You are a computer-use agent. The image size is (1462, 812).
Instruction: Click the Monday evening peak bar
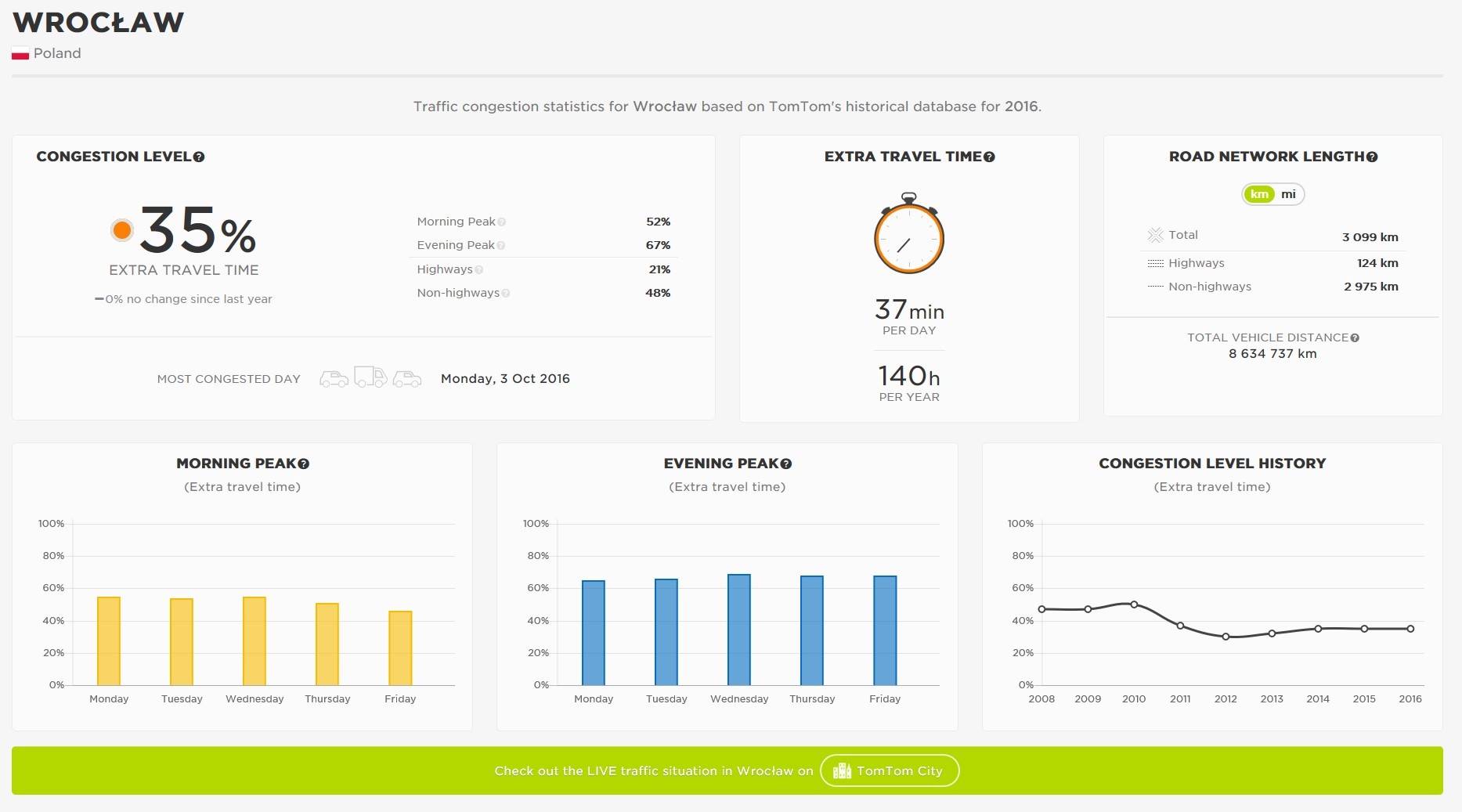tap(594, 633)
